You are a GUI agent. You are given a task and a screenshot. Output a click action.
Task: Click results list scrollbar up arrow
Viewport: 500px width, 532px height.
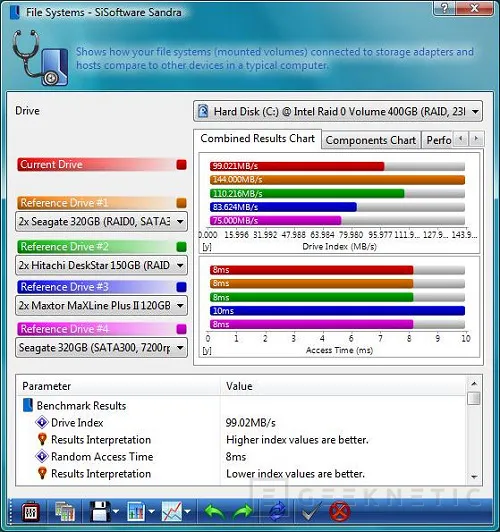(x=474, y=384)
